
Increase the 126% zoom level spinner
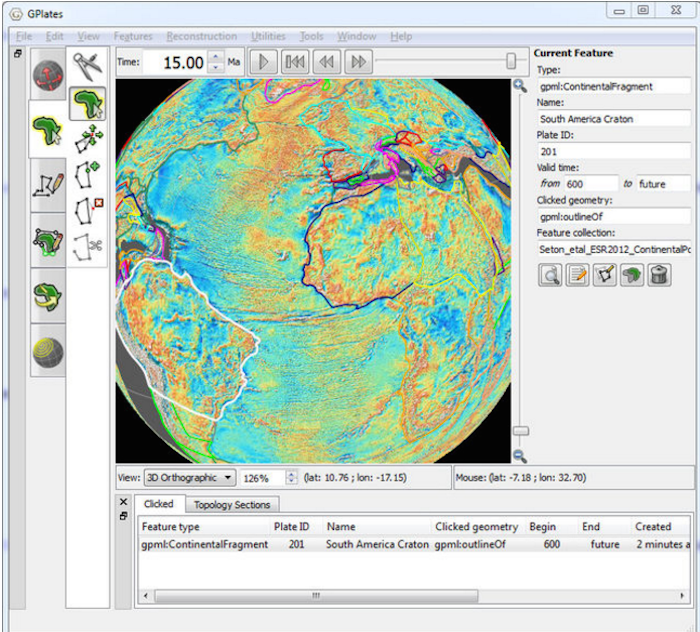(x=292, y=474)
